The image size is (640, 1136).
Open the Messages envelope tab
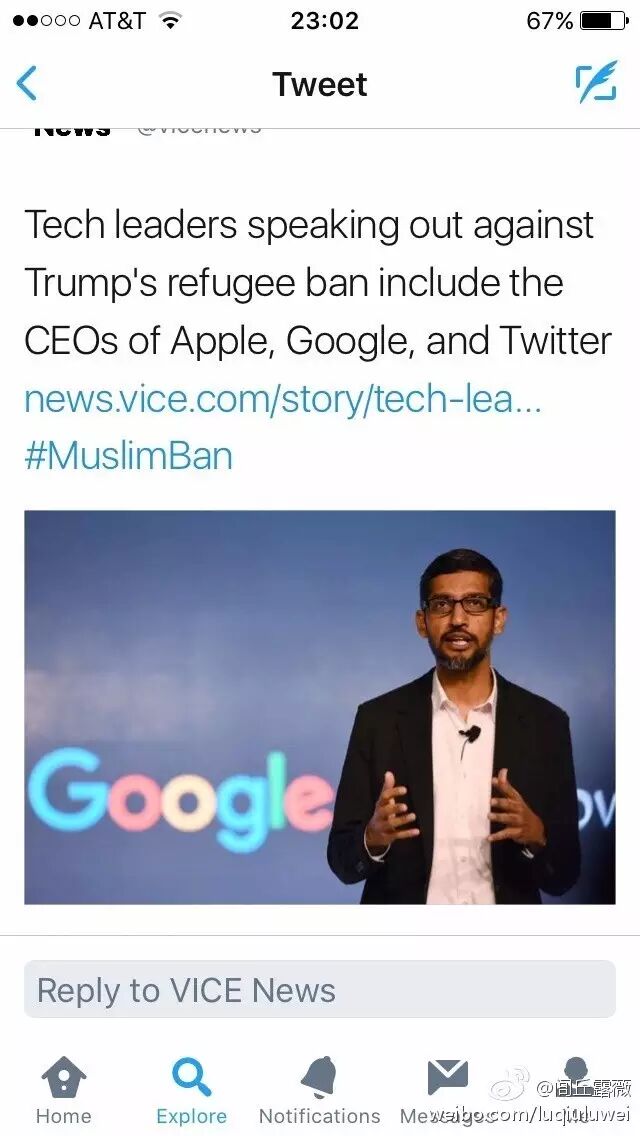tap(447, 1090)
